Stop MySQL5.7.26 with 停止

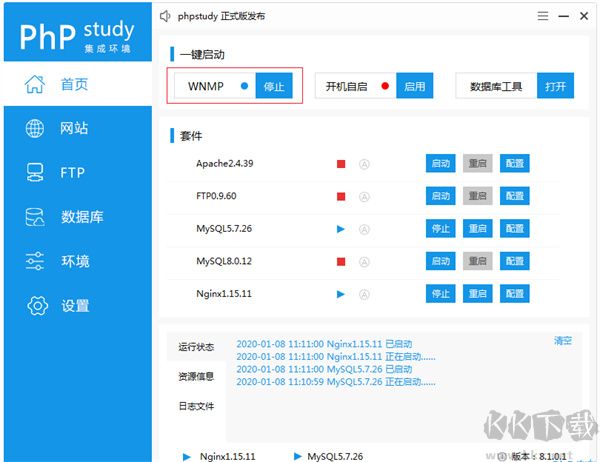tap(441, 229)
